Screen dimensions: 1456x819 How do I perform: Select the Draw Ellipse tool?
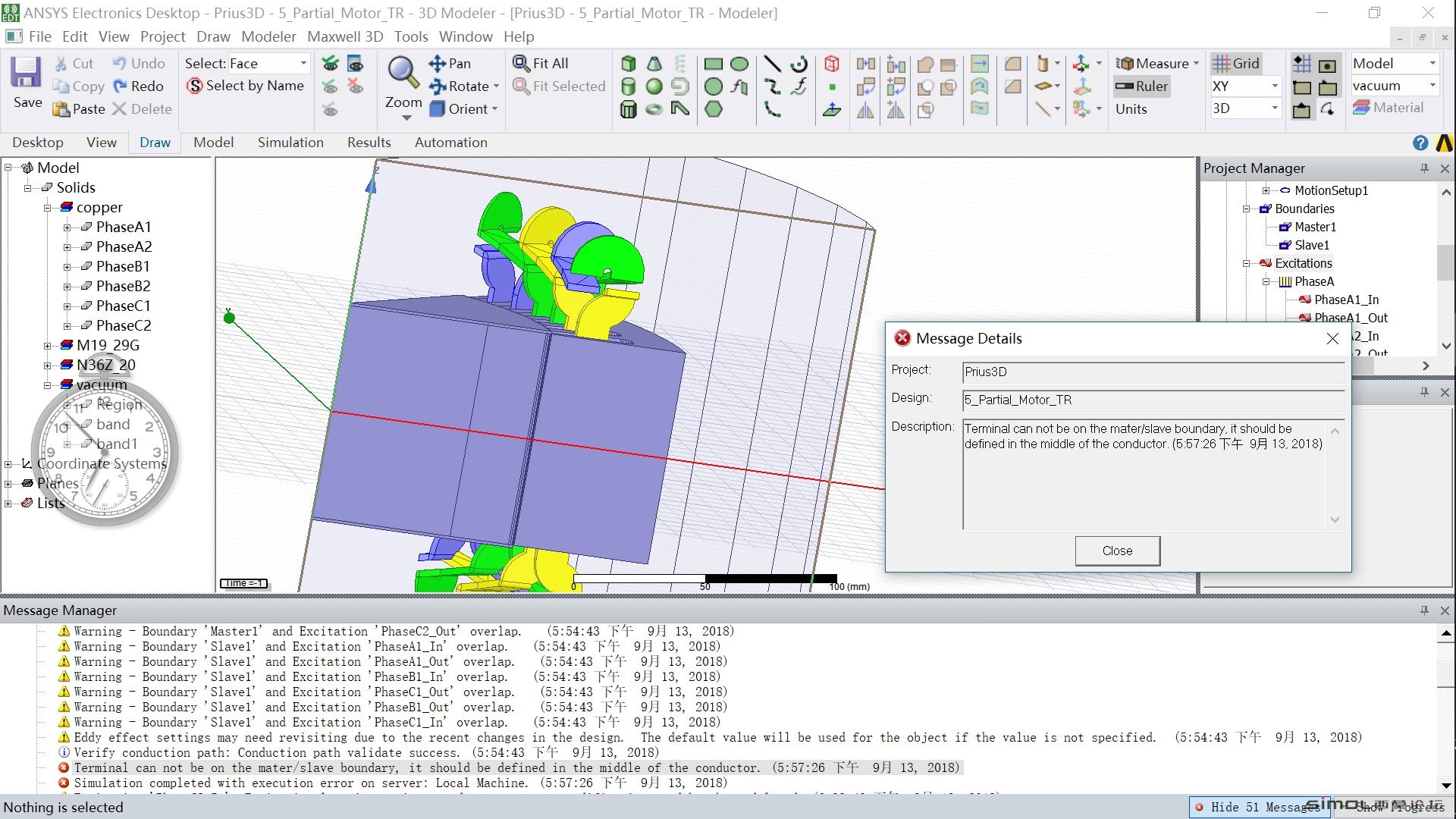coord(739,64)
